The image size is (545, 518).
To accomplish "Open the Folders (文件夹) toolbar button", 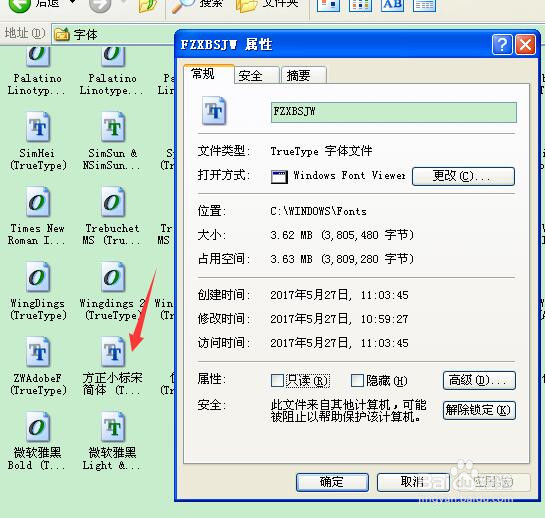I will point(267,5).
